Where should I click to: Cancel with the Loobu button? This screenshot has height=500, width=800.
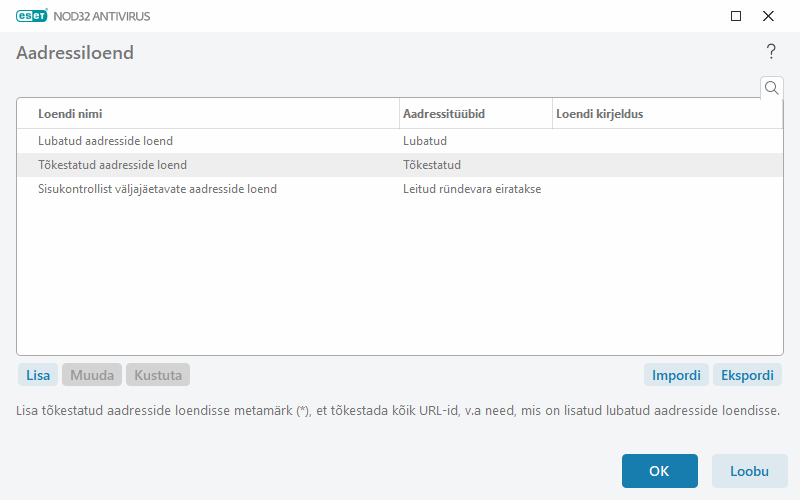(x=749, y=471)
